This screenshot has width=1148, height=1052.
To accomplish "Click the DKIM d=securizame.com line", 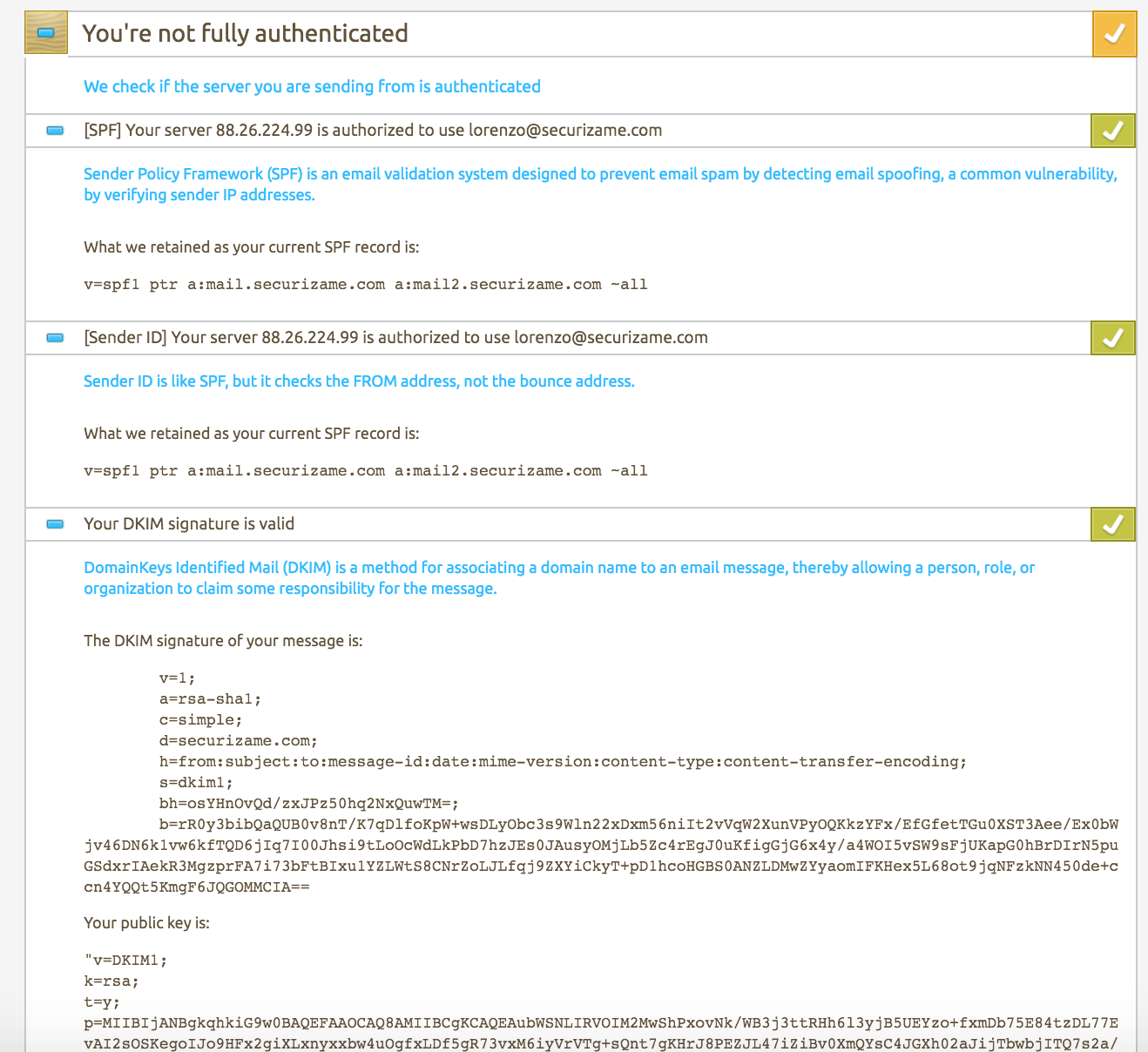I will (238, 741).
